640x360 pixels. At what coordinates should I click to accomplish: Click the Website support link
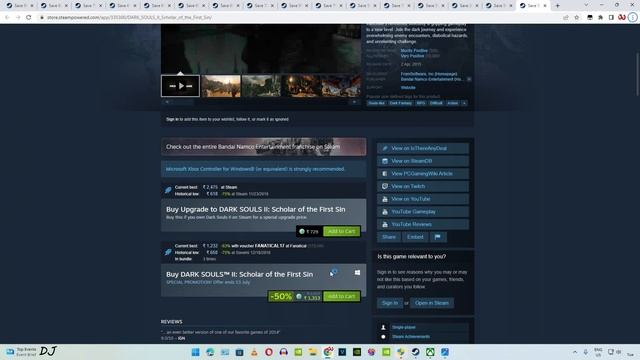coord(408,87)
